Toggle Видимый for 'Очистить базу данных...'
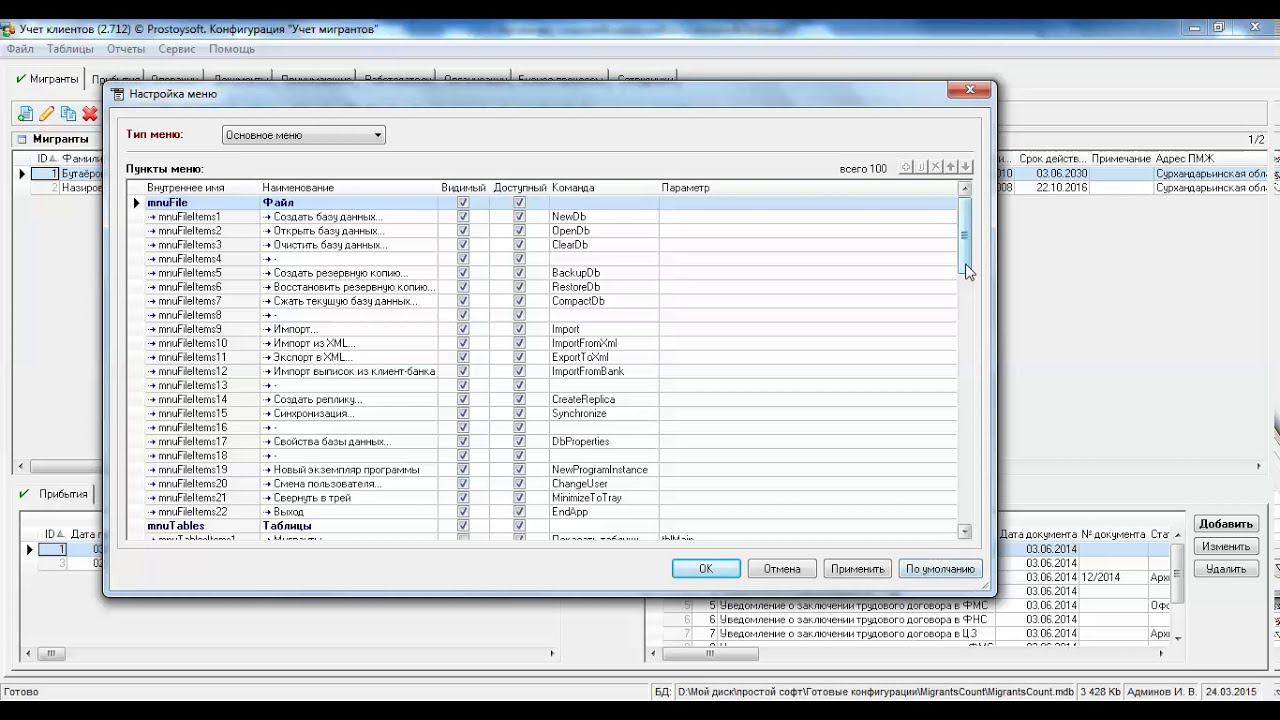This screenshot has width=1280, height=720. (x=463, y=245)
